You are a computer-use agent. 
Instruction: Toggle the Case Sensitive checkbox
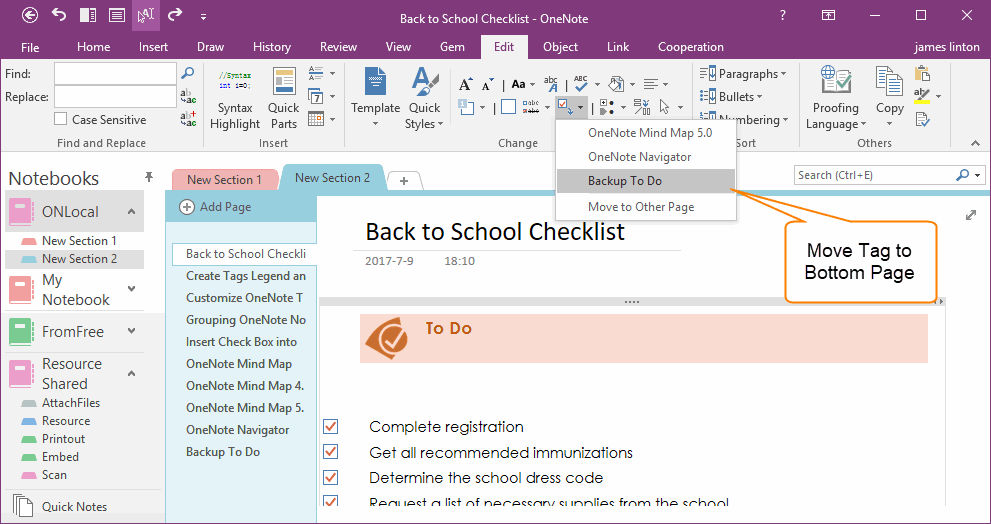(61, 119)
